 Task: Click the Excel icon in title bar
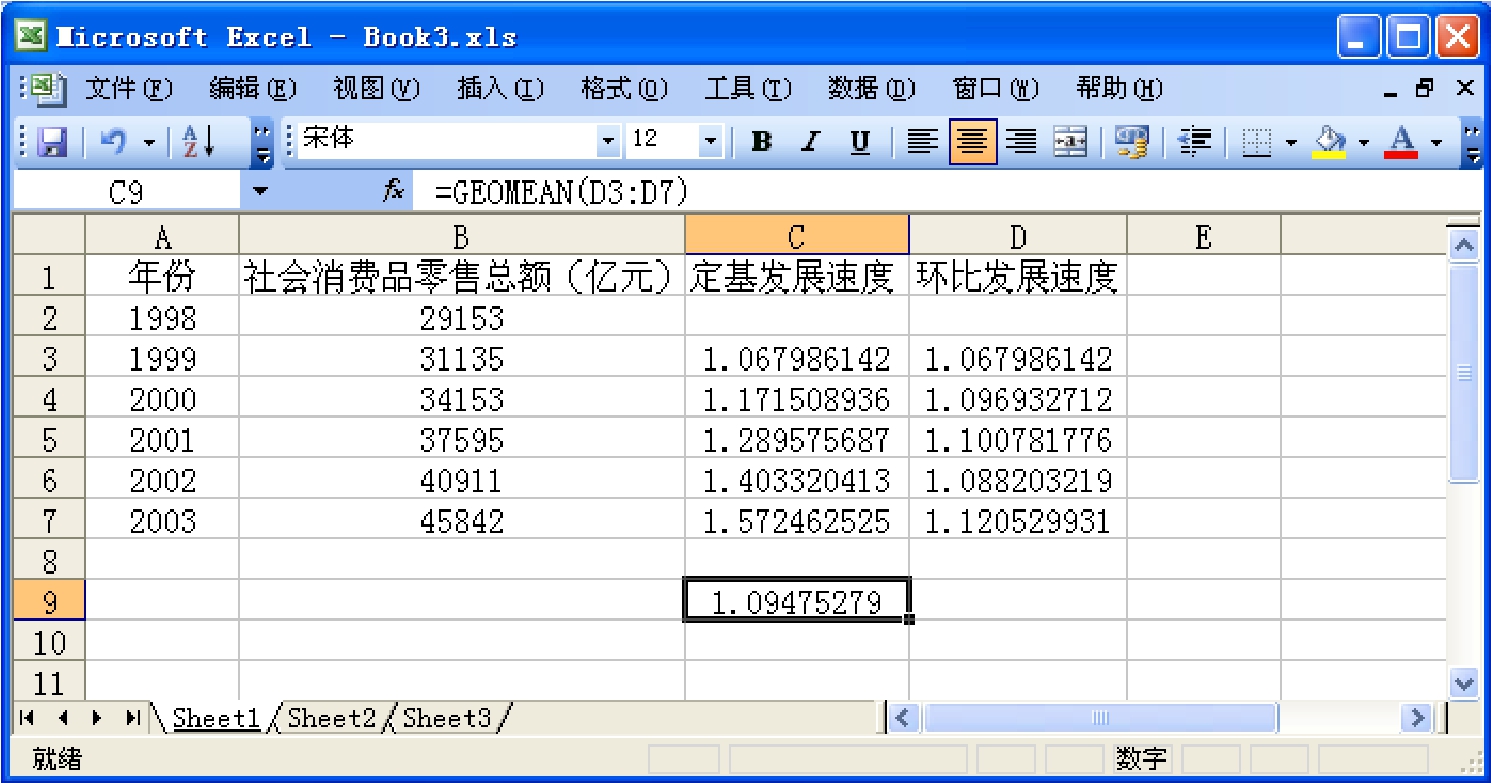click(x=32, y=37)
